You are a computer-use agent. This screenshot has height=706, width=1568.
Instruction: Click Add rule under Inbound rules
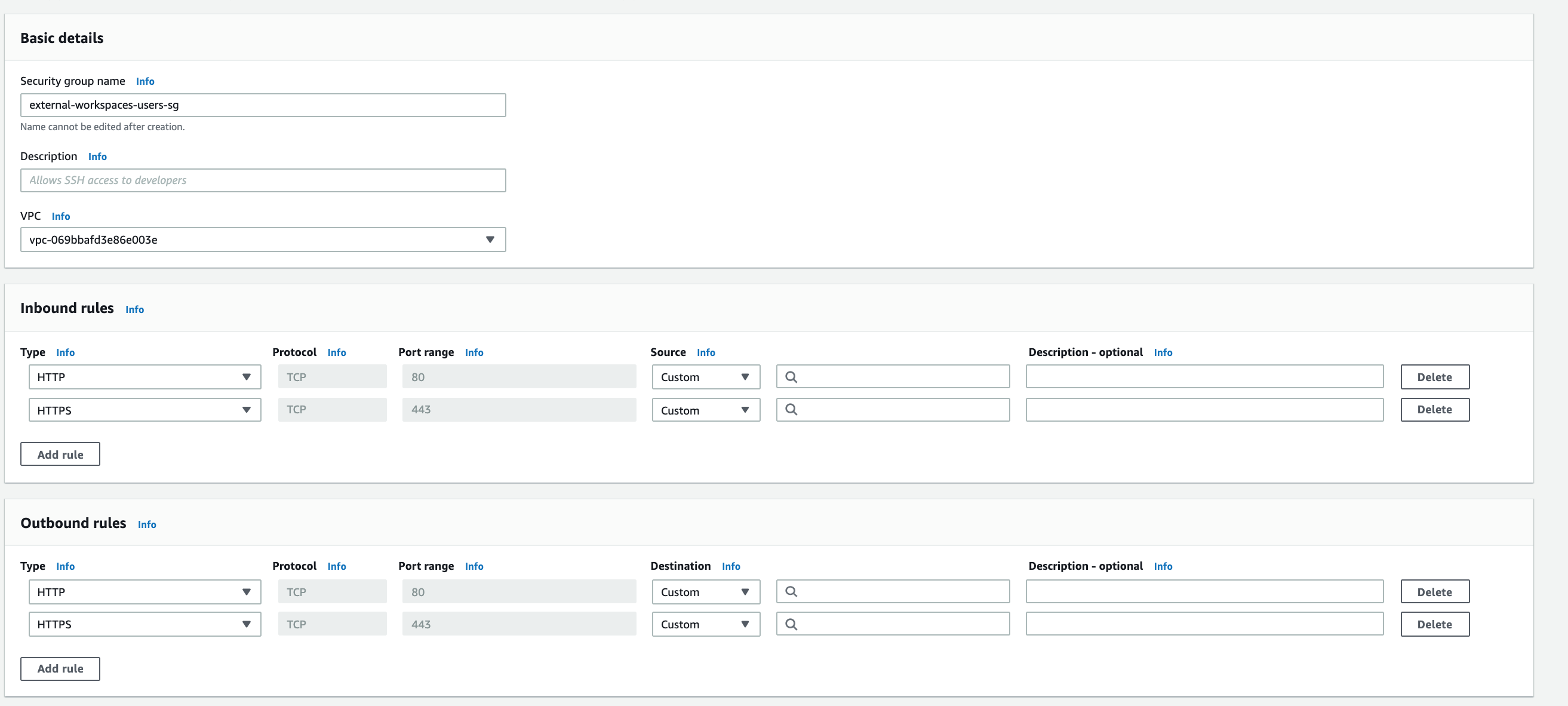60,454
